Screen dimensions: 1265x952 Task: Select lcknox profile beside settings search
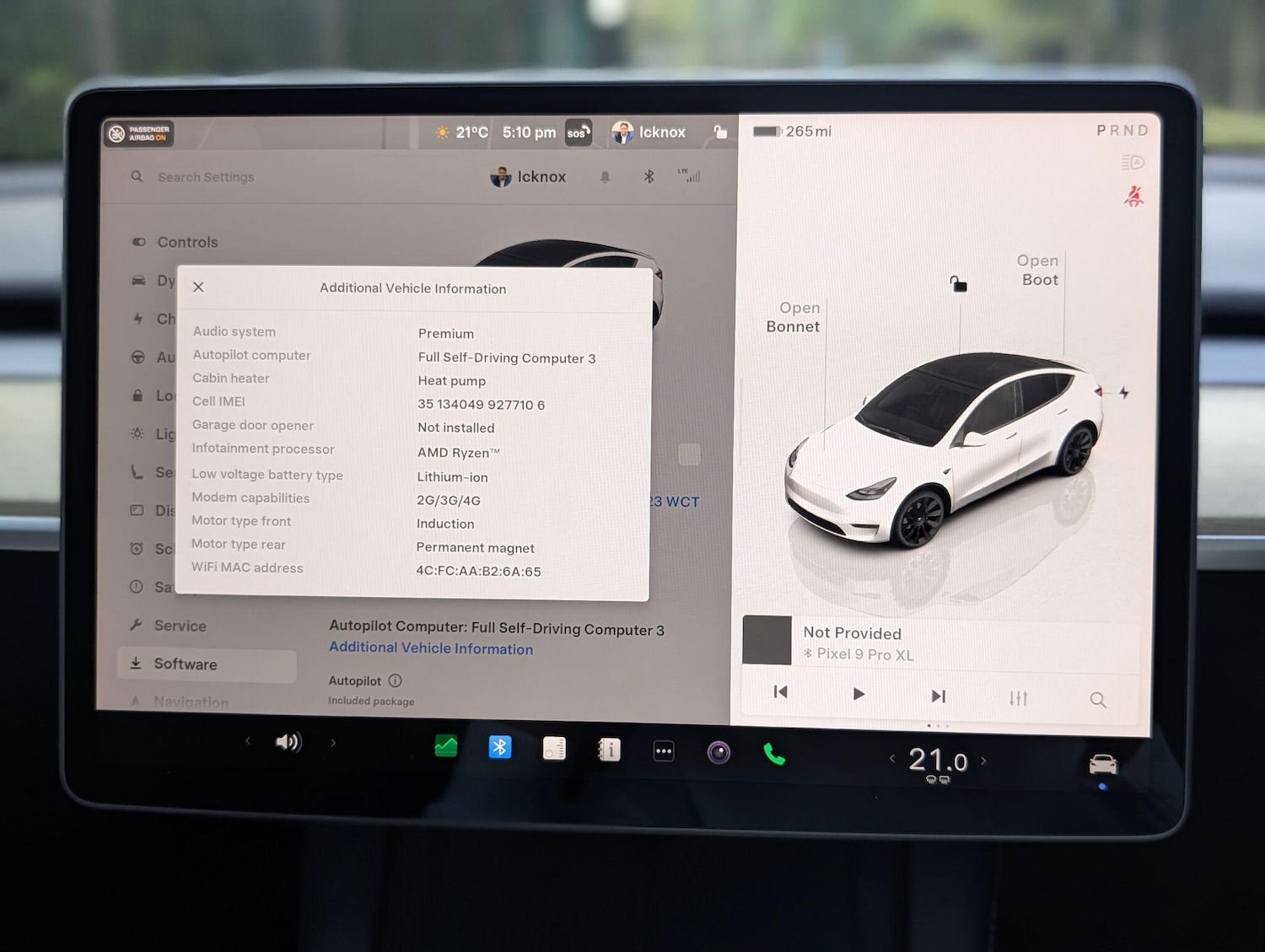tap(528, 176)
